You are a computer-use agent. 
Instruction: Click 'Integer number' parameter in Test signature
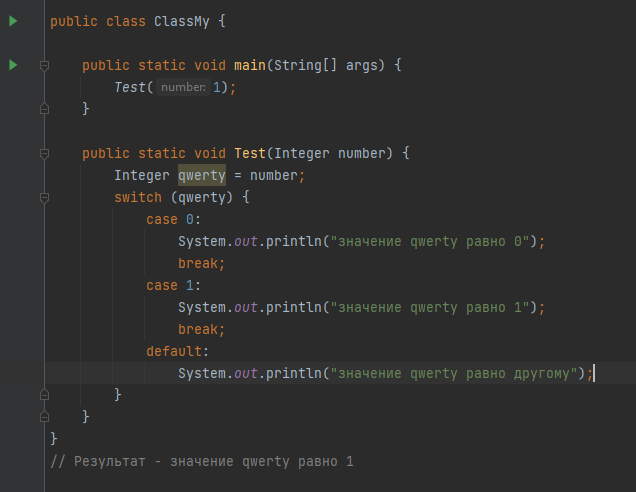coord(329,153)
